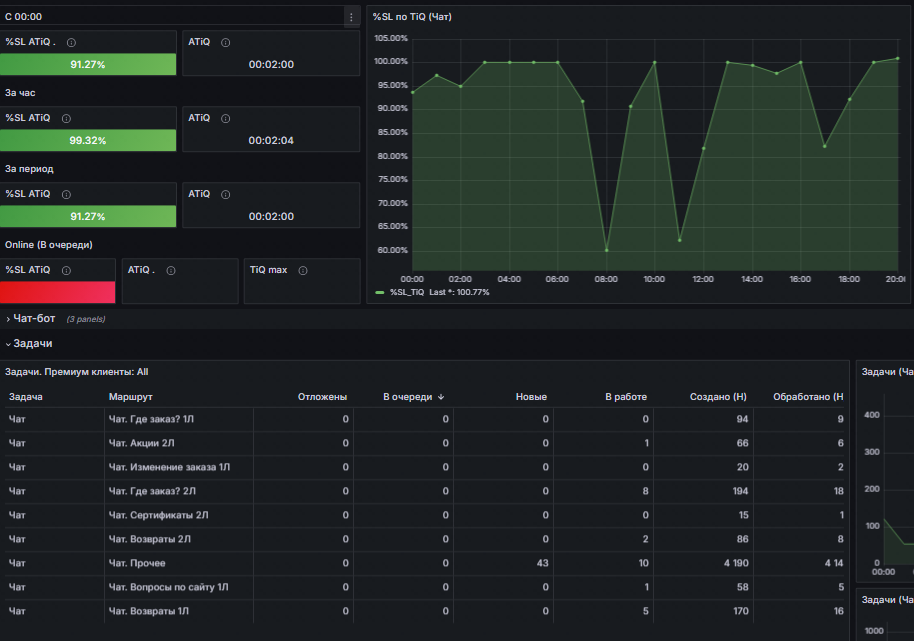Sort table by Отложены column

322,397
